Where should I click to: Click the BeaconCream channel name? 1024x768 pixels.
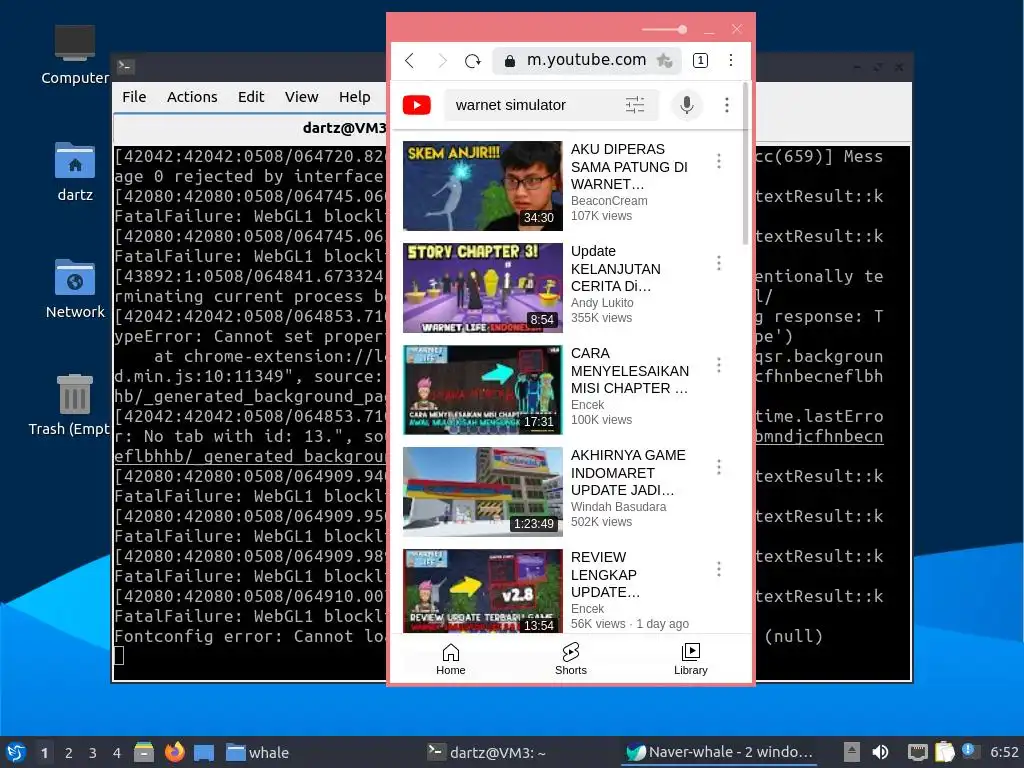click(x=609, y=200)
